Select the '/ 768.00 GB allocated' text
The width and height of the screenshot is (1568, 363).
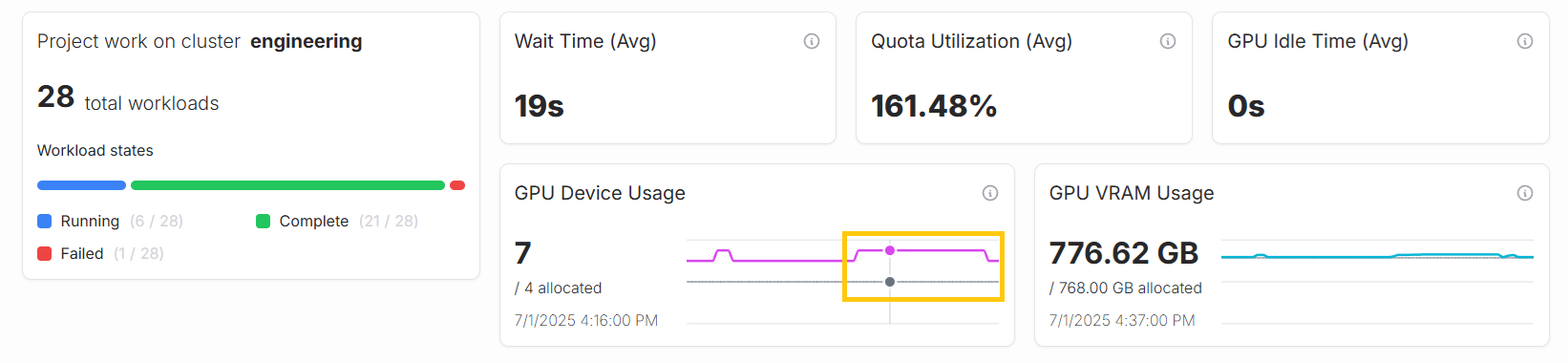[1126, 288]
